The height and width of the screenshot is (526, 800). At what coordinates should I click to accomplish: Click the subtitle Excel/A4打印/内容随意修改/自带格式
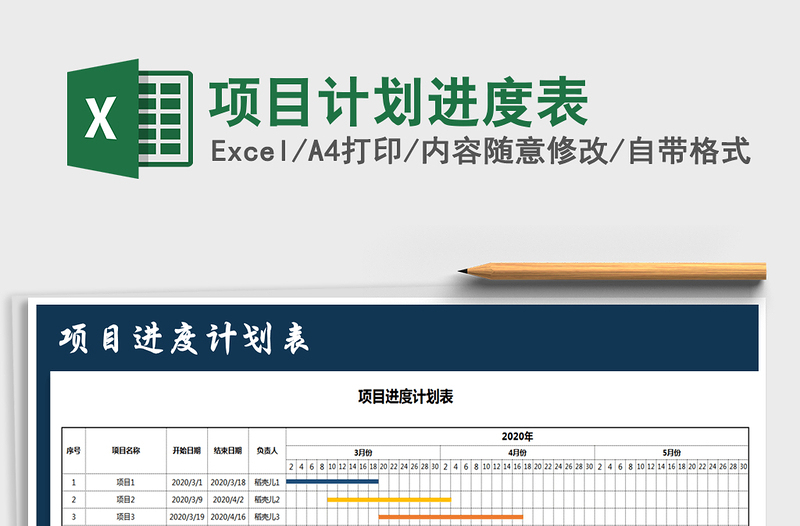[x=480, y=151]
